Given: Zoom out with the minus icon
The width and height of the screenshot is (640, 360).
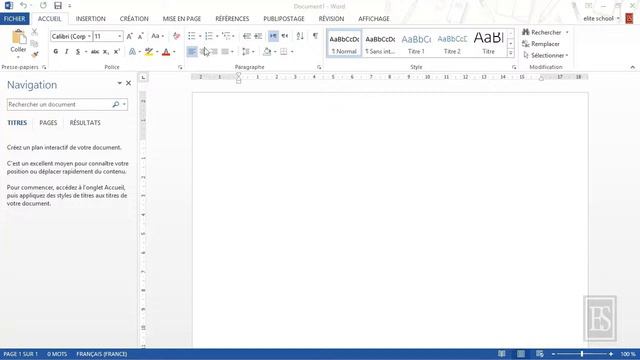Looking at the screenshot, I should pos(553,354).
